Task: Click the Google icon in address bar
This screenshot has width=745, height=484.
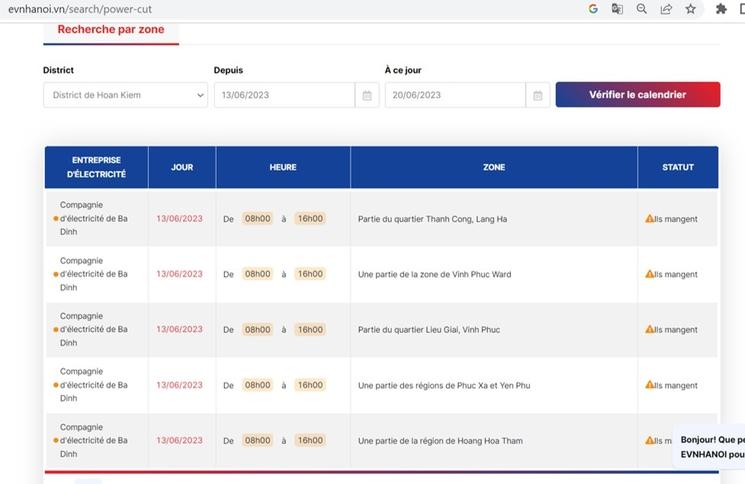Action: click(x=593, y=9)
